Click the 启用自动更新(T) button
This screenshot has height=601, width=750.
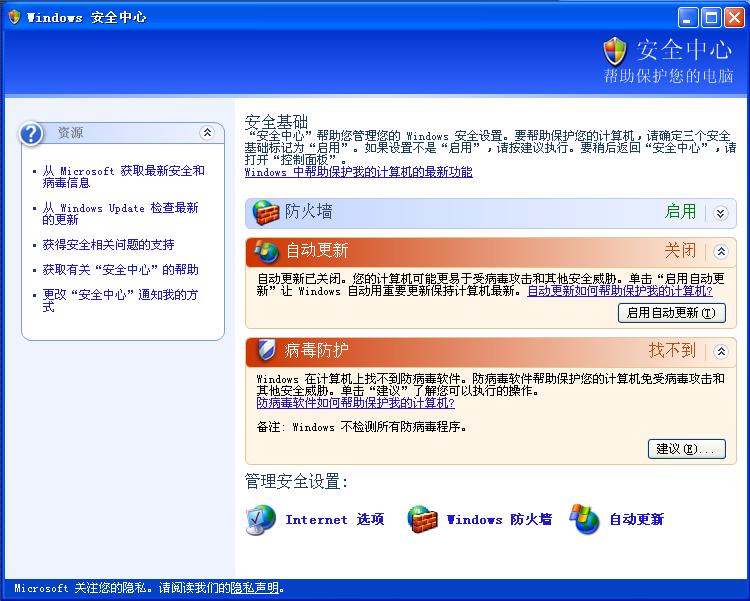click(x=672, y=313)
